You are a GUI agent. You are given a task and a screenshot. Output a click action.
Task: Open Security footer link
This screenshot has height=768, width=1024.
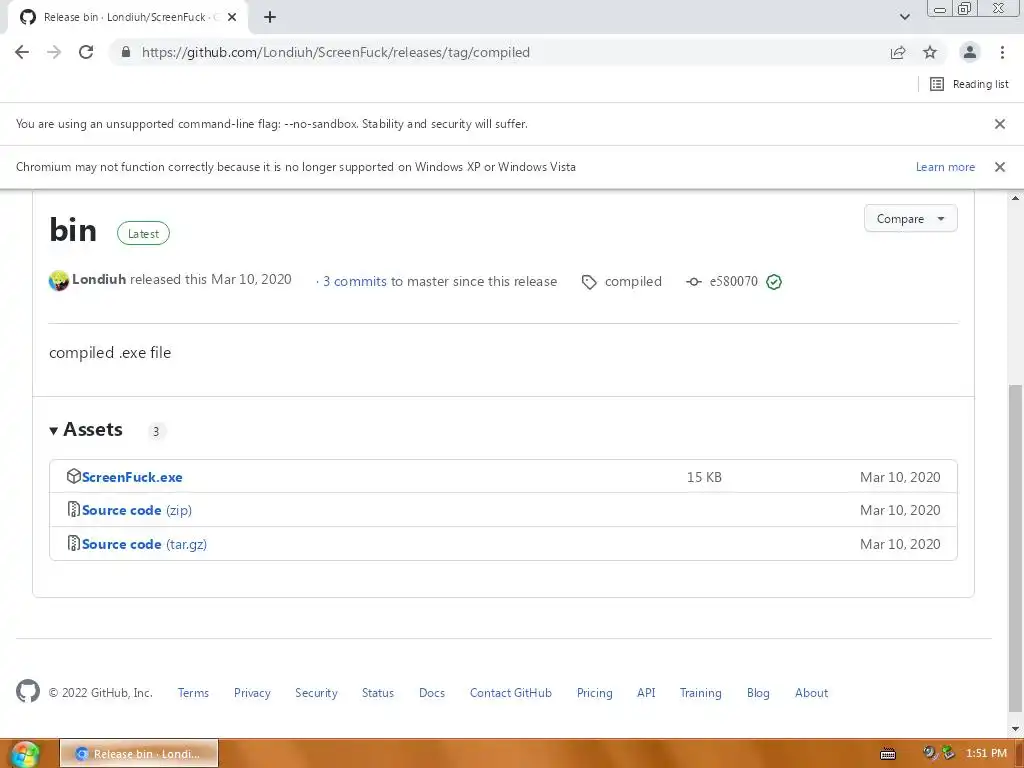316,693
